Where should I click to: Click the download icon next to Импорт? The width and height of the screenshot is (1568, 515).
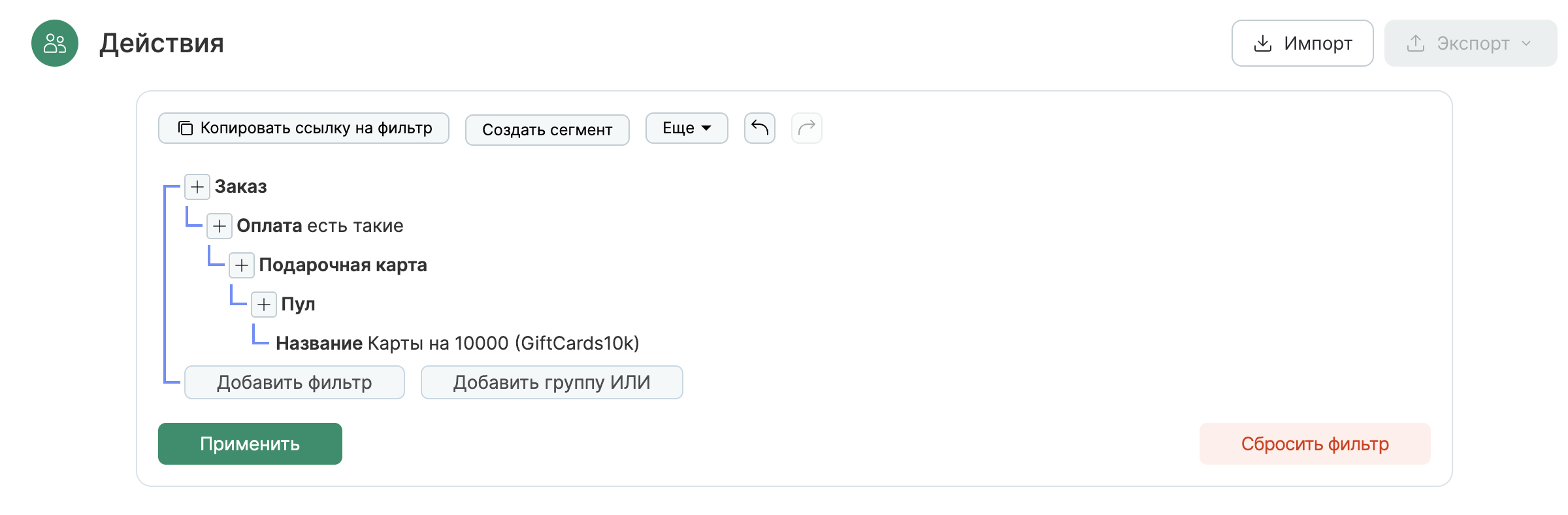pyautogui.click(x=1262, y=42)
